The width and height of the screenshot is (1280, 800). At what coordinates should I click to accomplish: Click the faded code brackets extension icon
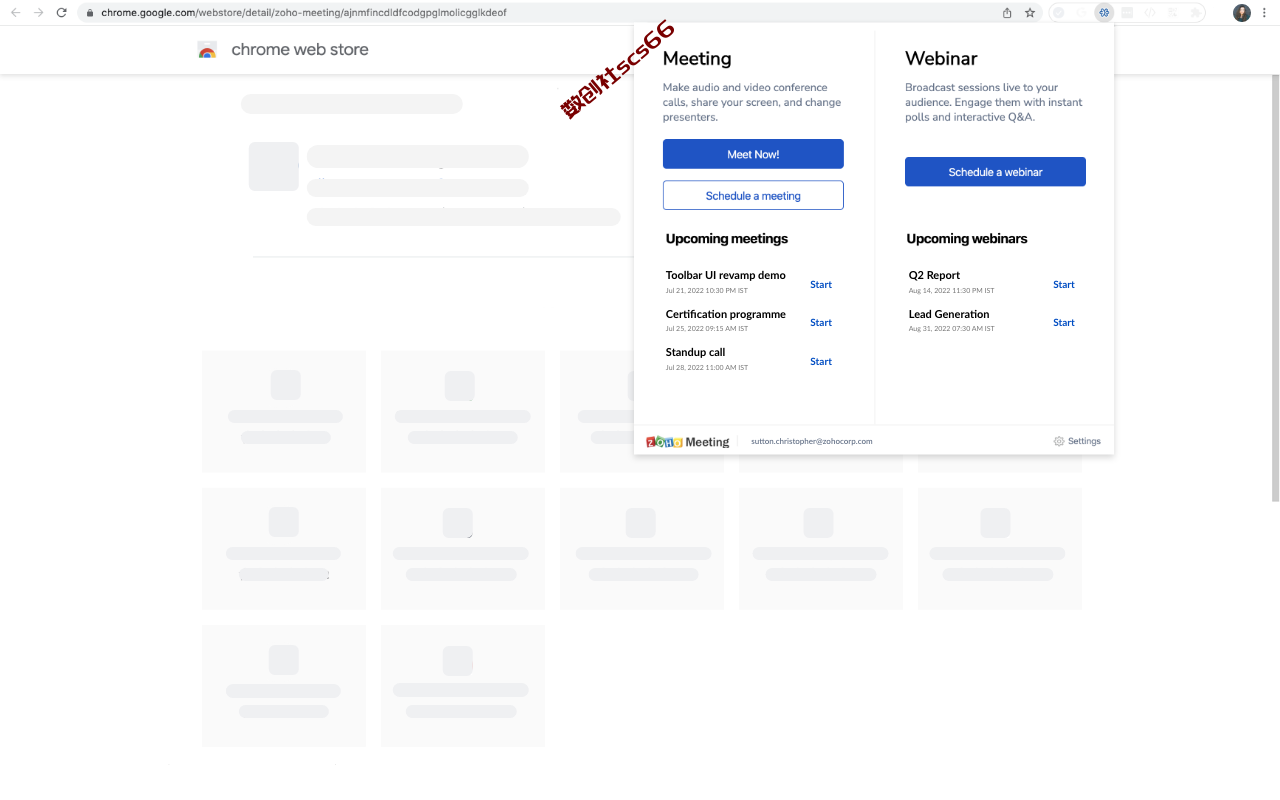click(x=1150, y=13)
